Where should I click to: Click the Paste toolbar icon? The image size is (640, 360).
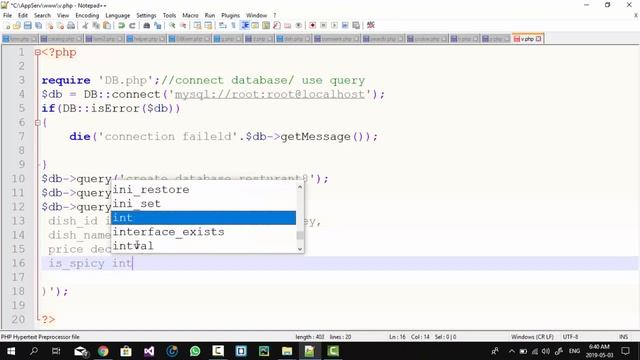[x=107, y=25]
